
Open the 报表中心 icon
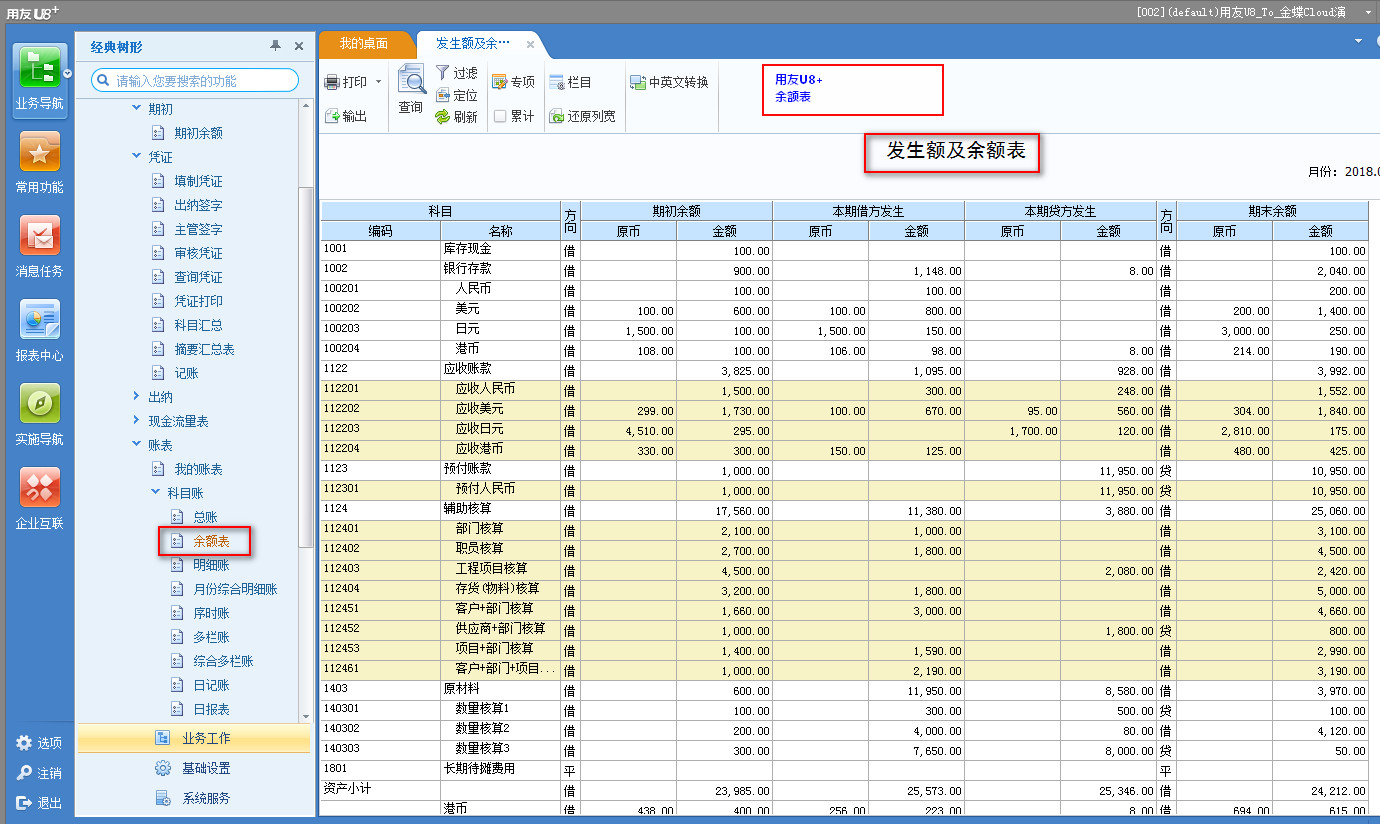pos(39,321)
